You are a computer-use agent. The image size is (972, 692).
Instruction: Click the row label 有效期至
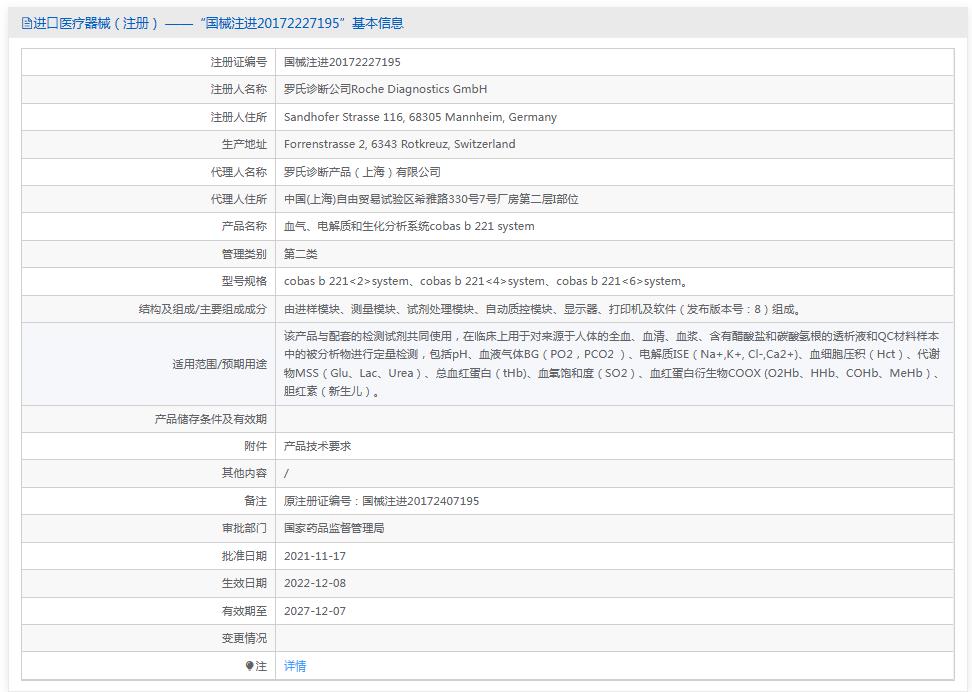coord(244,611)
